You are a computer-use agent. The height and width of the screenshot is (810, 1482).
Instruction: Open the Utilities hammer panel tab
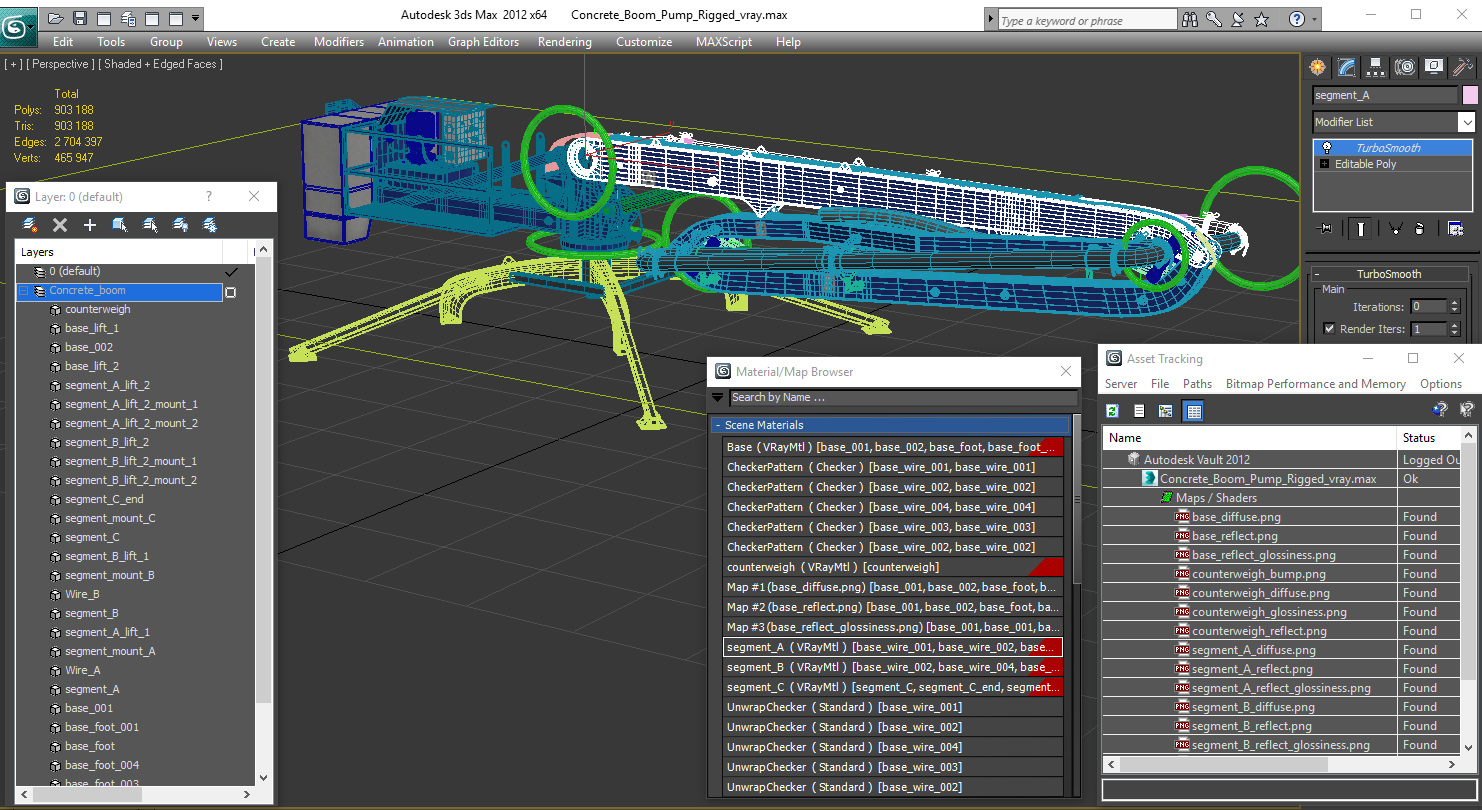click(1463, 67)
